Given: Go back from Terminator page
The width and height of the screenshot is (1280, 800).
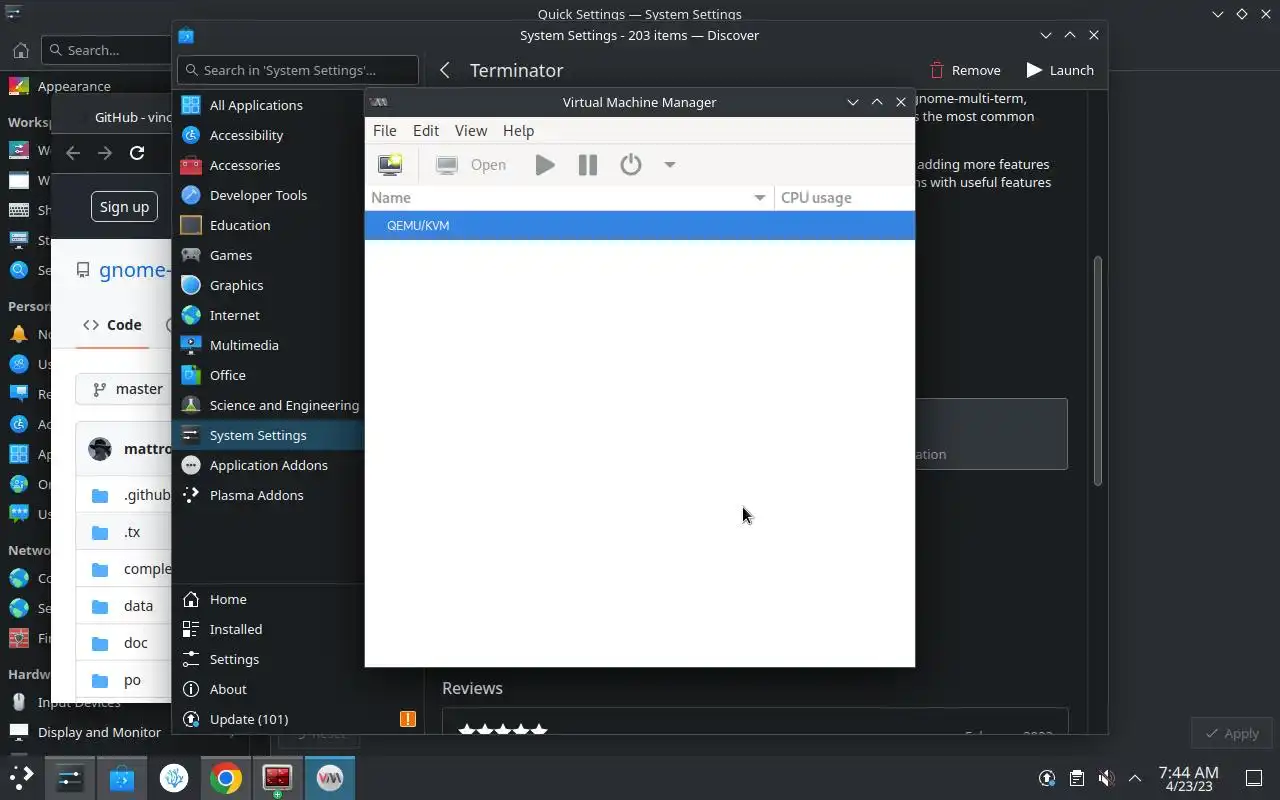Looking at the screenshot, I should click(445, 70).
